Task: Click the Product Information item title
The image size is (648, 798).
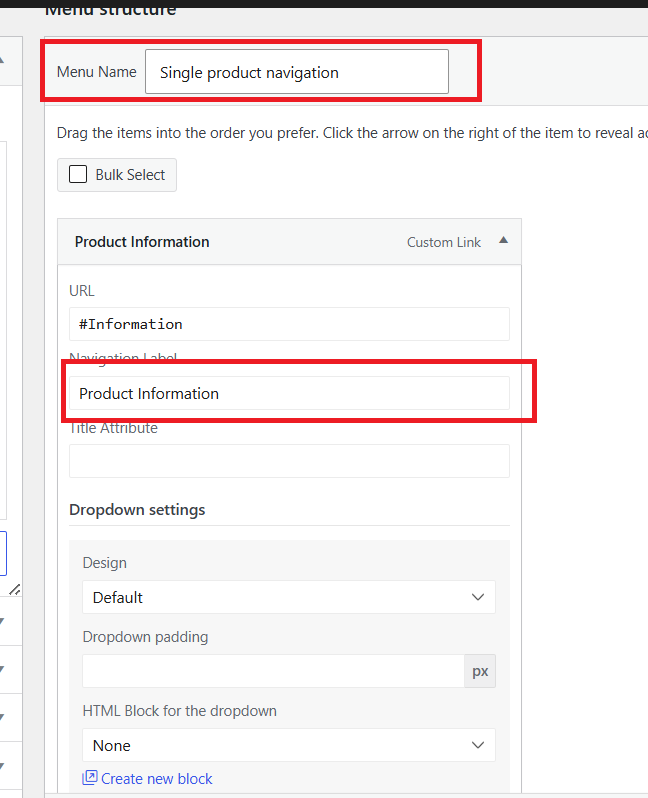Action: pyautogui.click(x=142, y=242)
